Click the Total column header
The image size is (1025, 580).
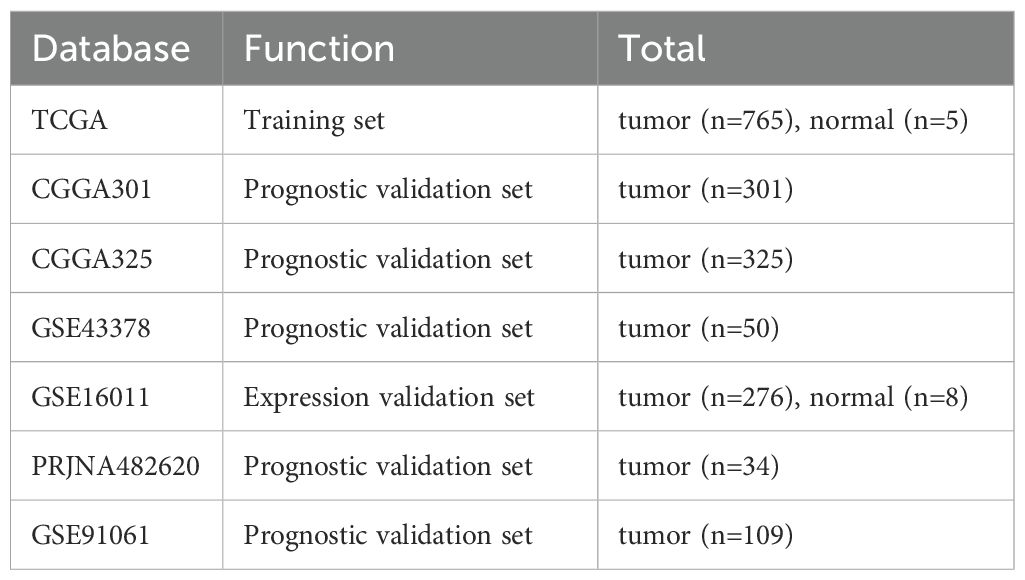coord(662,49)
